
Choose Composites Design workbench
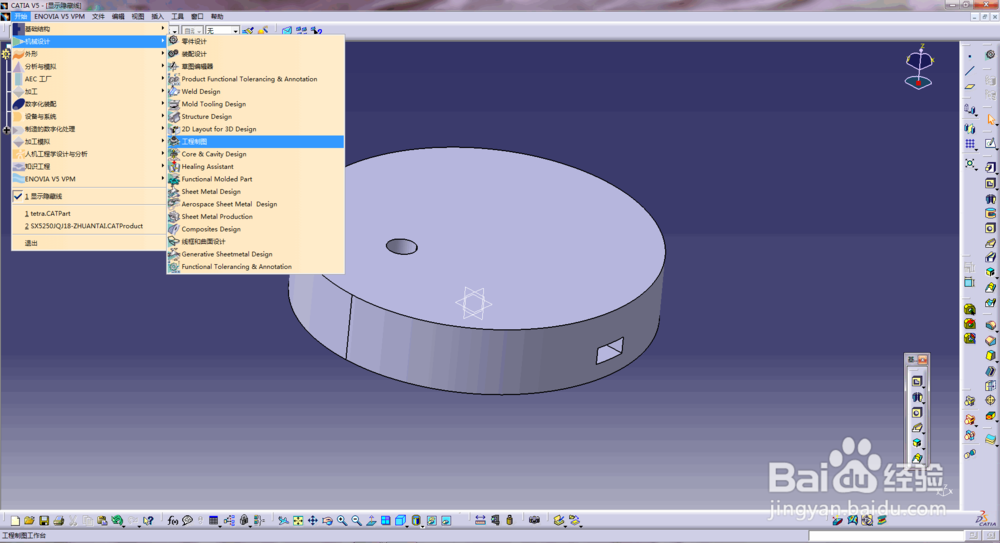click(x=256, y=229)
